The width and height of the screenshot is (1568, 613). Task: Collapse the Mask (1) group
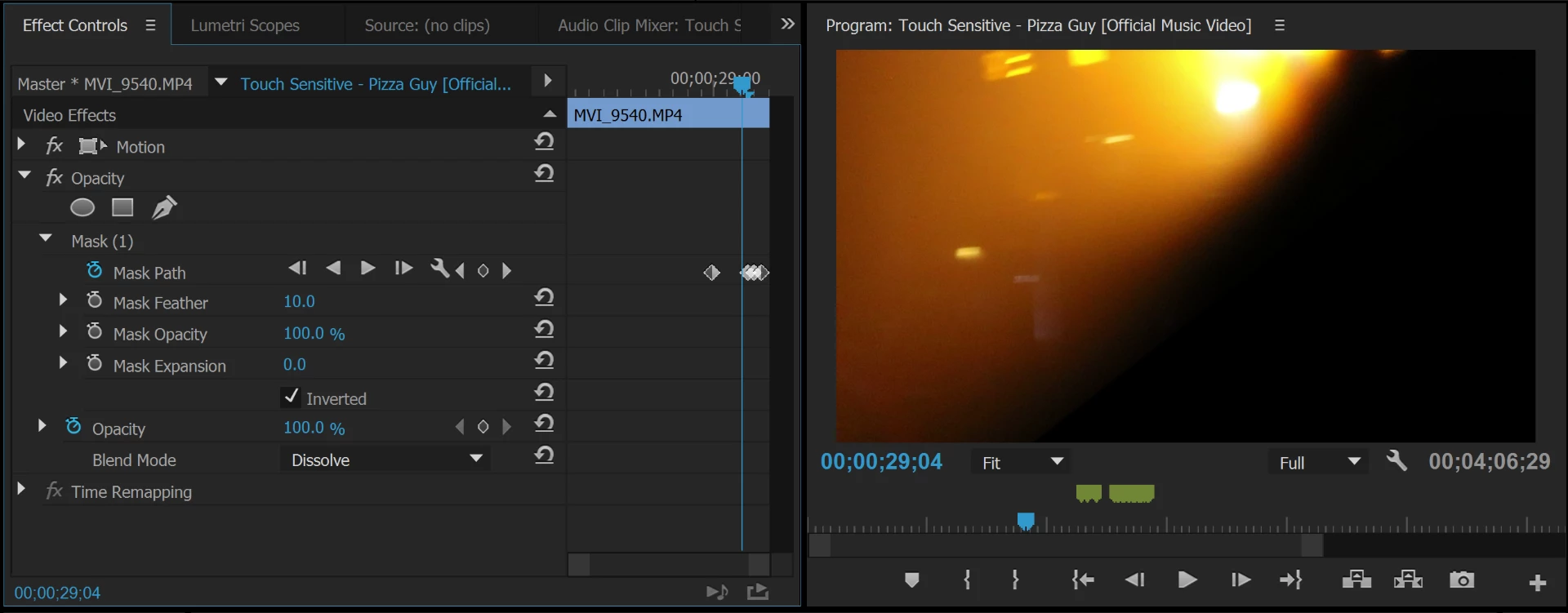[46, 238]
